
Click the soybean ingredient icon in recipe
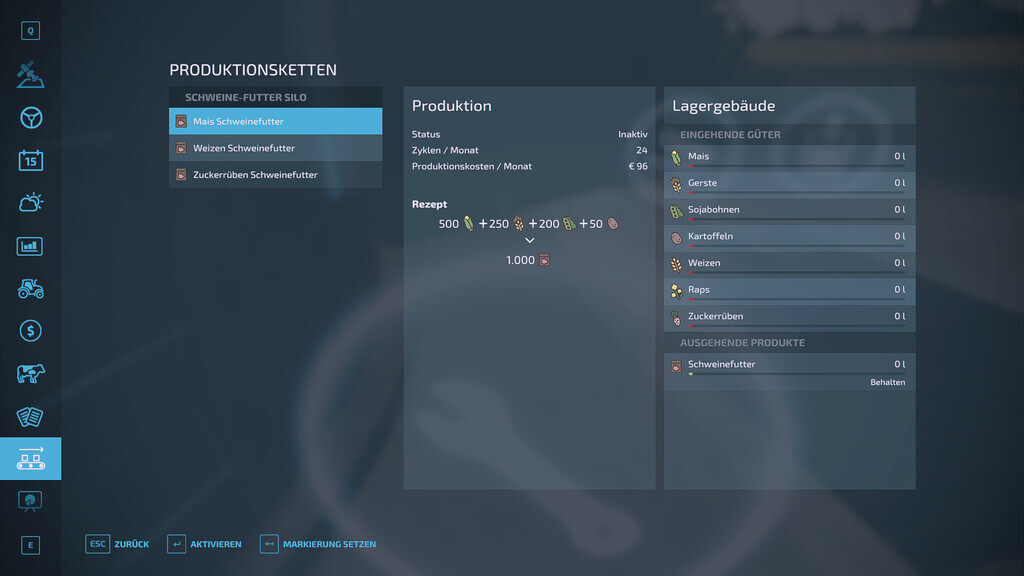[569, 223]
